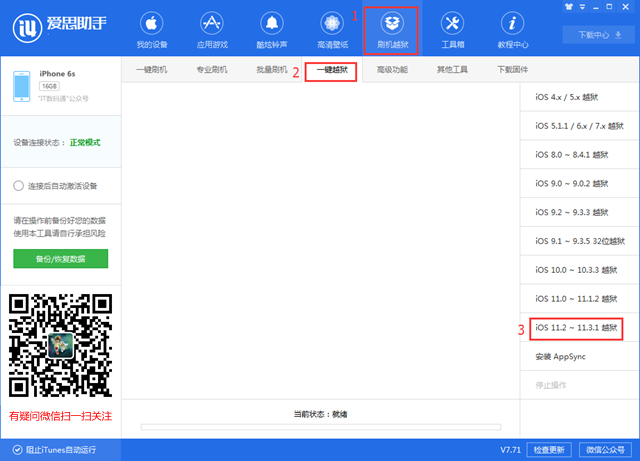Image resolution: width=640 pixels, height=461 pixels.
Task: Select iOS 9.0 ~ 9.0.2 越狱
Action: [x=579, y=183]
